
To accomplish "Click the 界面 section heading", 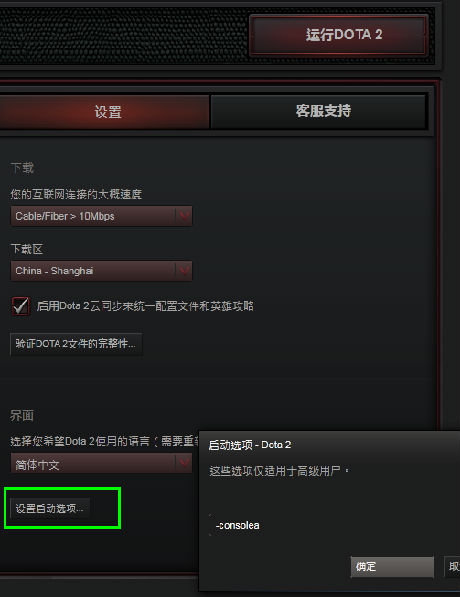I will (22, 415).
